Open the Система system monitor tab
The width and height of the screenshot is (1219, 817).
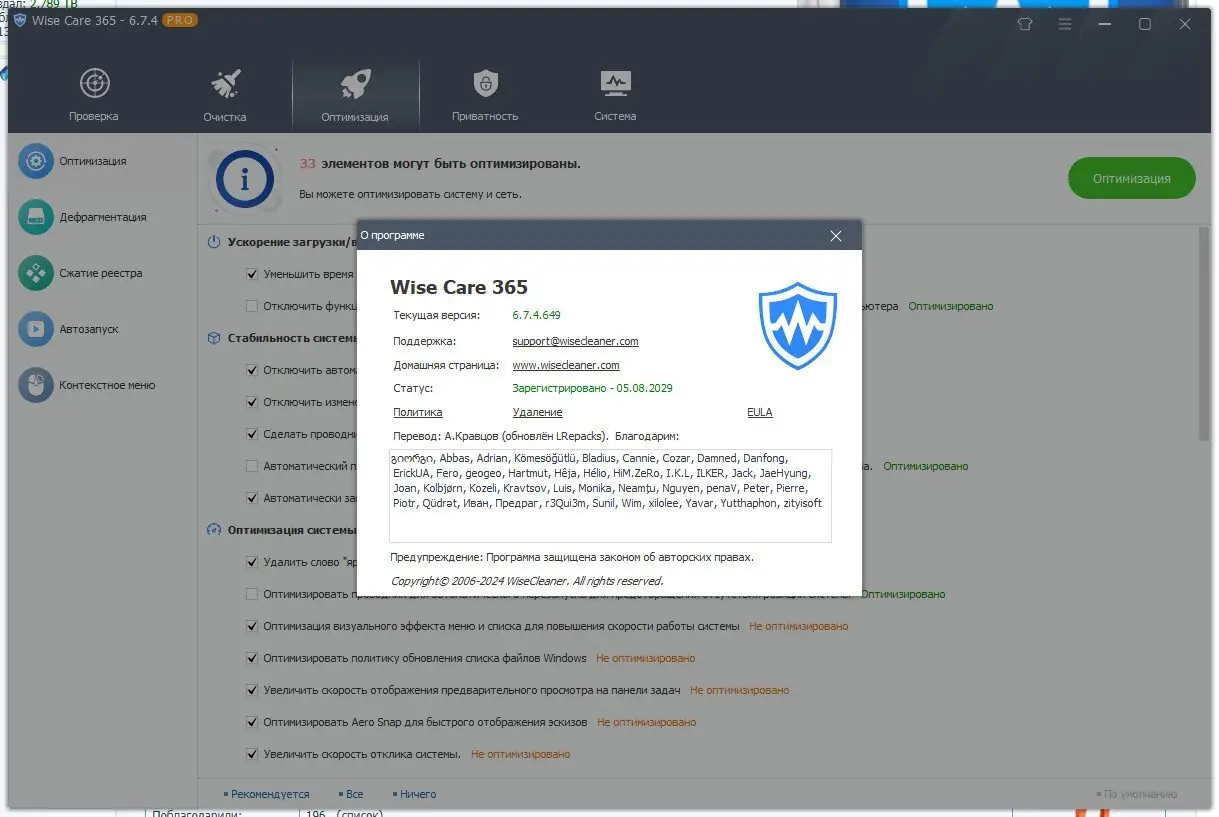(x=615, y=96)
